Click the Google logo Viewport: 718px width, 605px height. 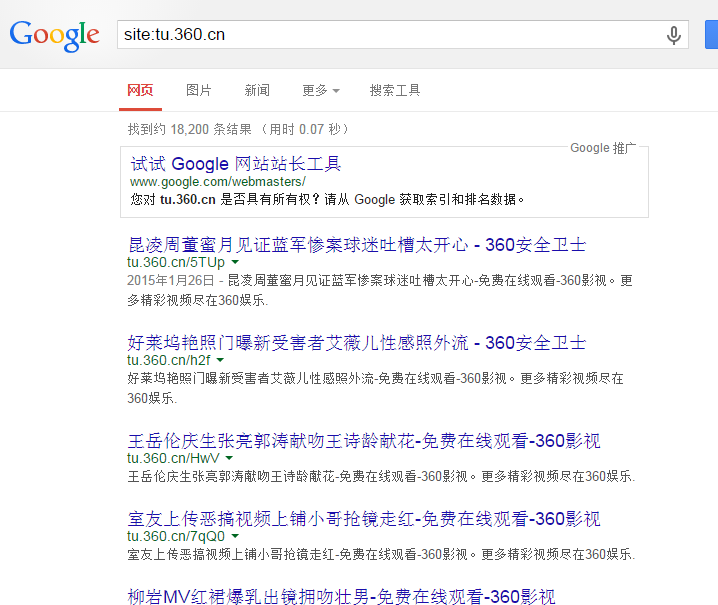click(x=54, y=36)
